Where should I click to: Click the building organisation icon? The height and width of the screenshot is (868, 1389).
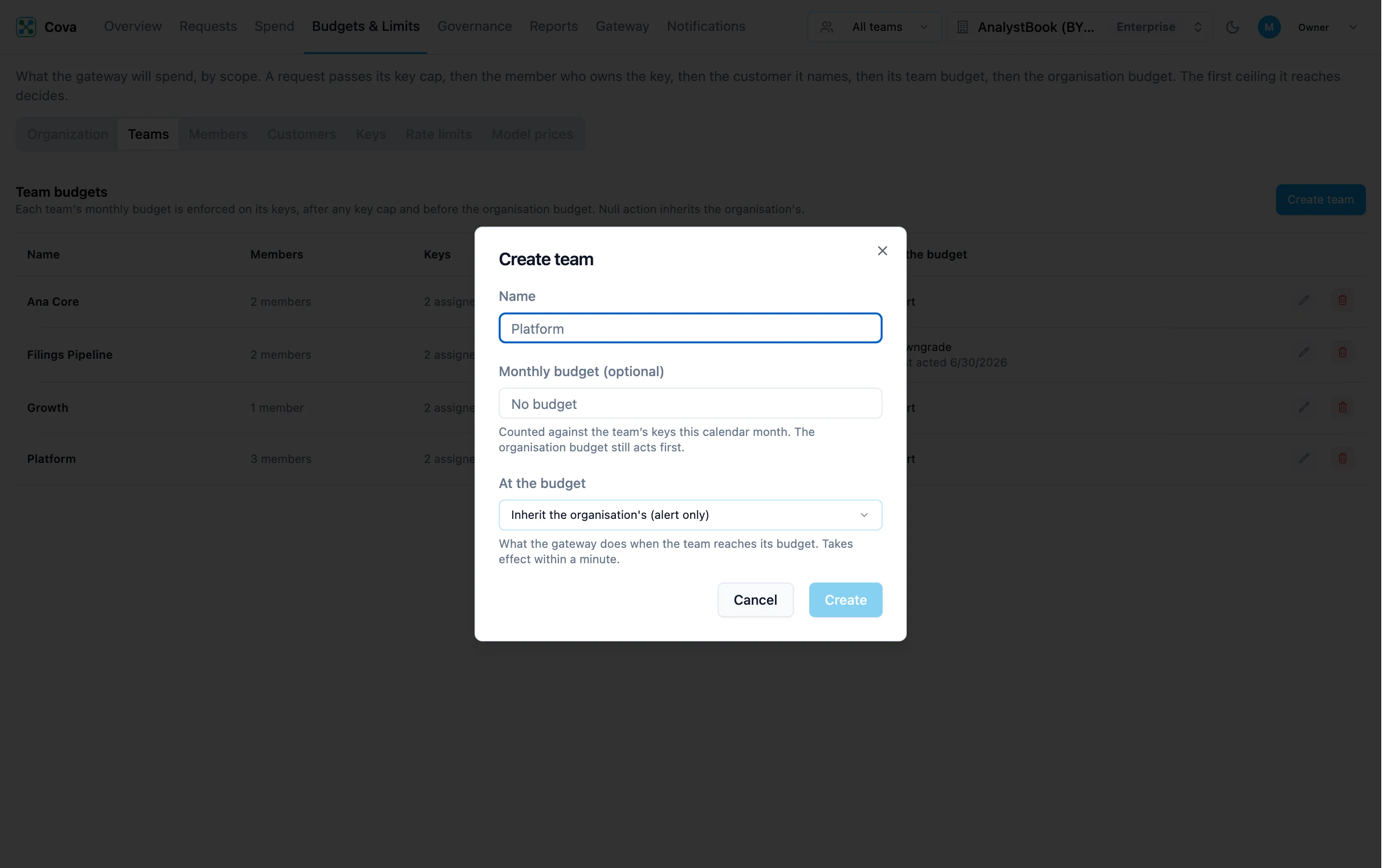[962, 27]
